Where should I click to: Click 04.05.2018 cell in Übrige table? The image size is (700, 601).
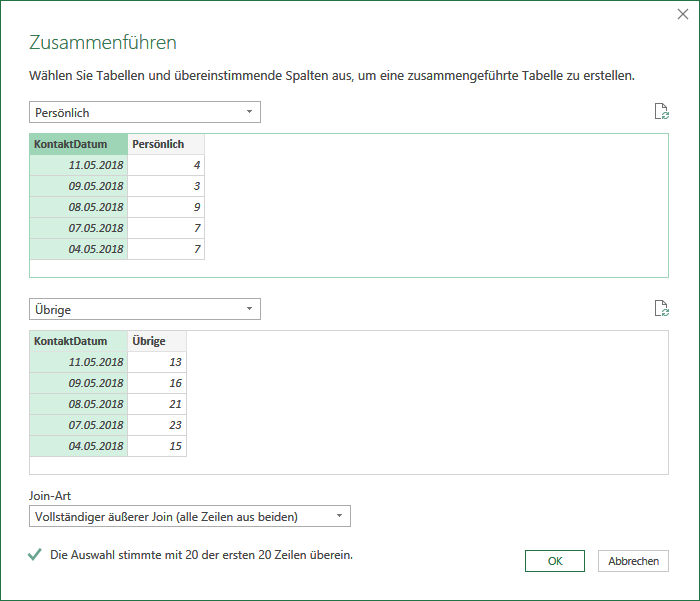point(79,446)
